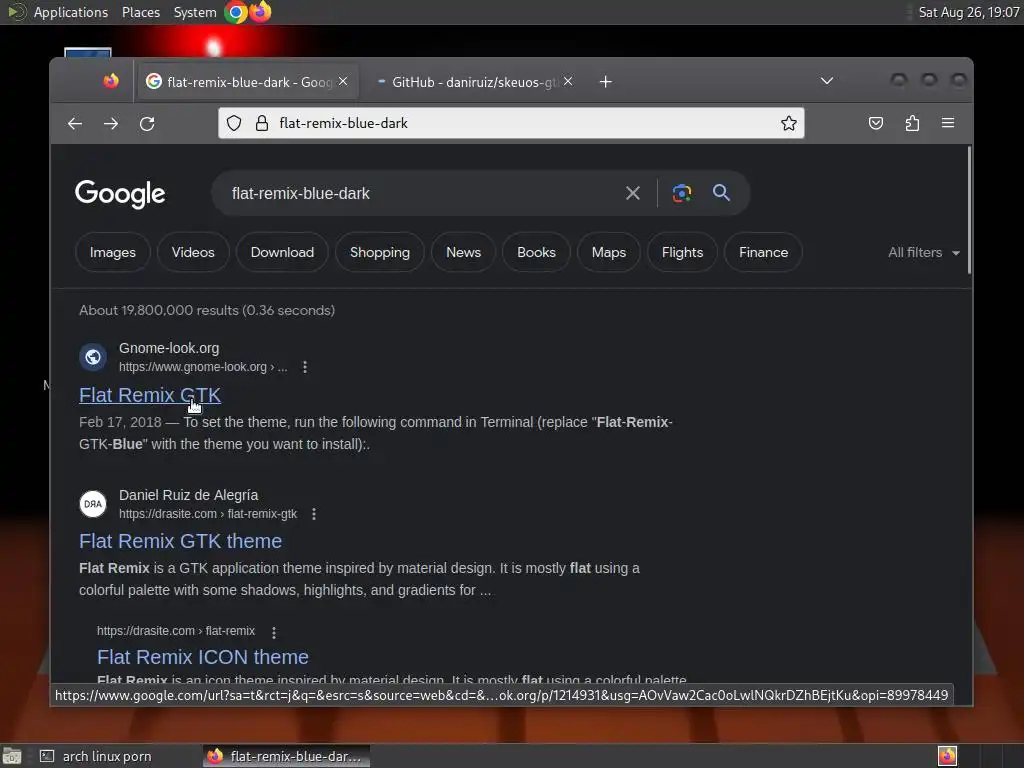This screenshot has width=1024, height=768.
Task: Open the Flat Remix GTK result link
Action: (x=150, y=395)
